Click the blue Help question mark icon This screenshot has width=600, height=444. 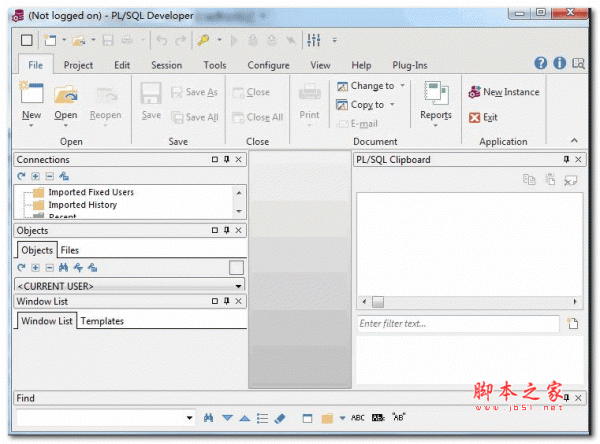coord(541,63)
